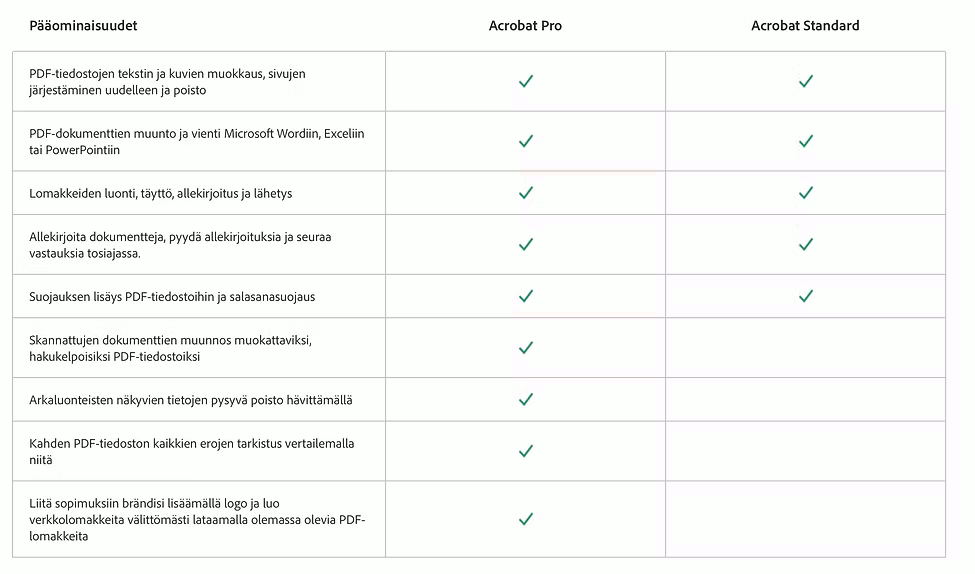Click Acrobat Pro checkmark for Arkaluonteisten tietojen row
Image resolution: width=975 pixels, height=574 pixels.
525,399
